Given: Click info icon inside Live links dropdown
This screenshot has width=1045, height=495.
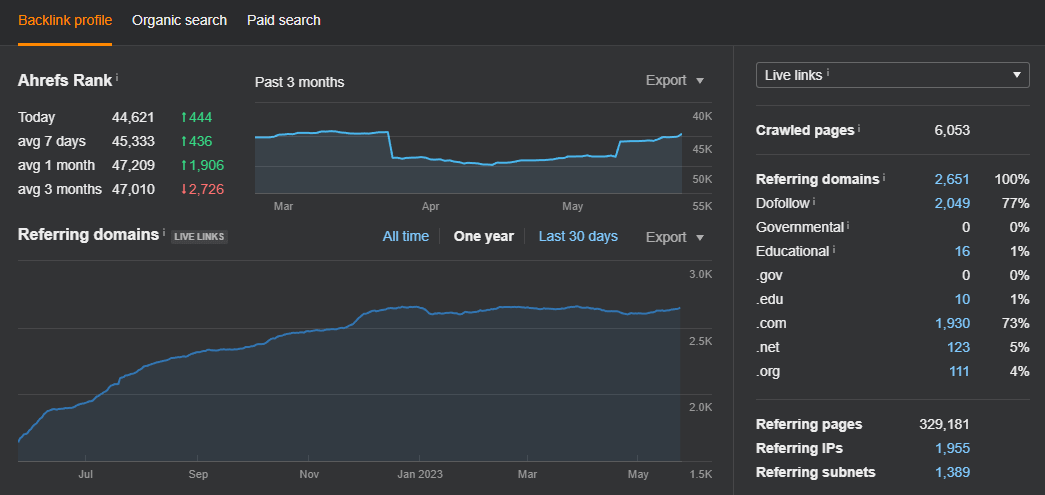Looking at the screenshot, I should tap(828, 73).
